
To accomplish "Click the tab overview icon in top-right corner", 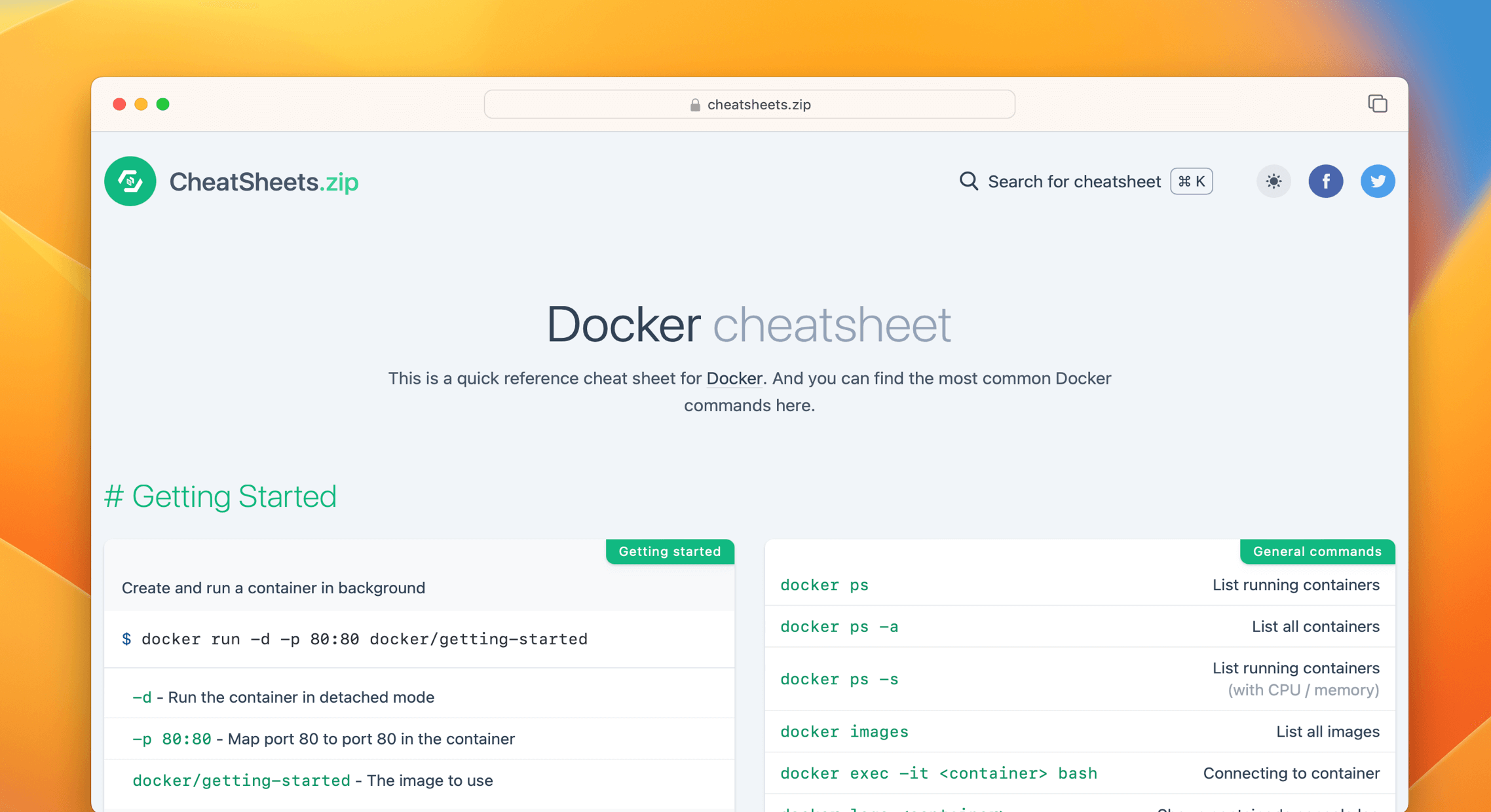I will click(x=1378, y=103).
